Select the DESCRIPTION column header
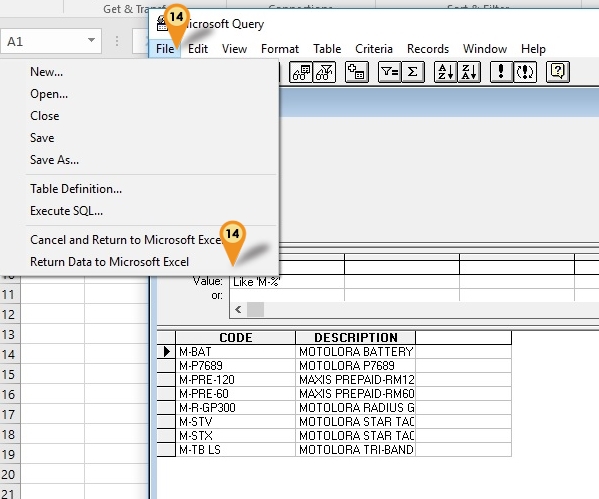599x499 pixels. pyautogui.click(x=355, y=338)
